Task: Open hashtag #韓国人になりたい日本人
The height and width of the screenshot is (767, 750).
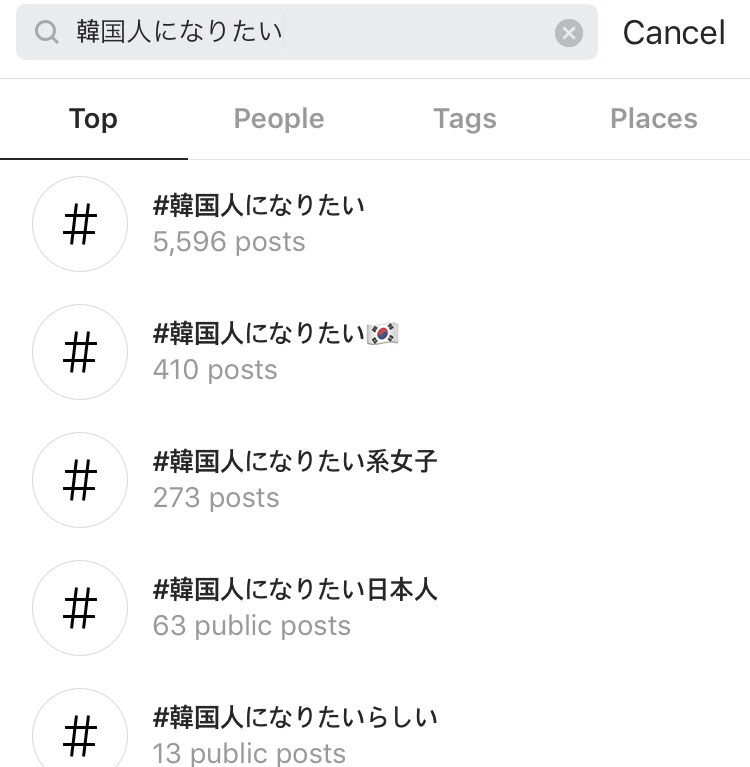Action: click(x=295, y=589)
